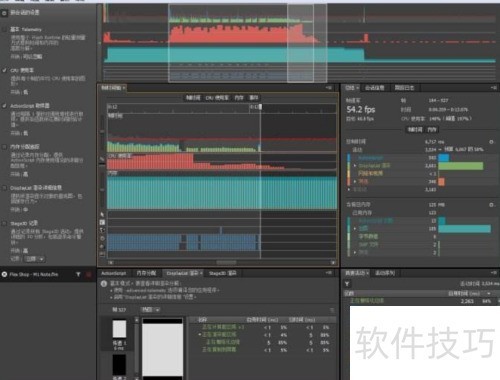The height and width of the screenshot is (380, 500).
Task: Uncheck the CPU 使用率 setting
Action: click(4, 70)
